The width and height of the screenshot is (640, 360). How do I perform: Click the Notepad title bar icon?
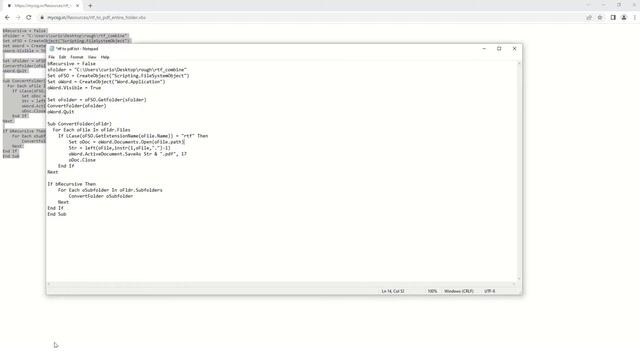[52, 49]
